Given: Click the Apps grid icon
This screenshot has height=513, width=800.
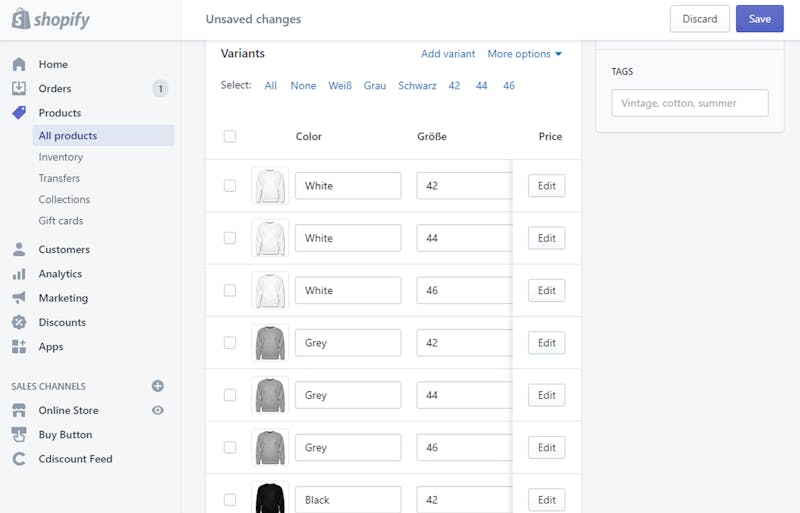Looking at the screenshot, I should coord(19,347).
